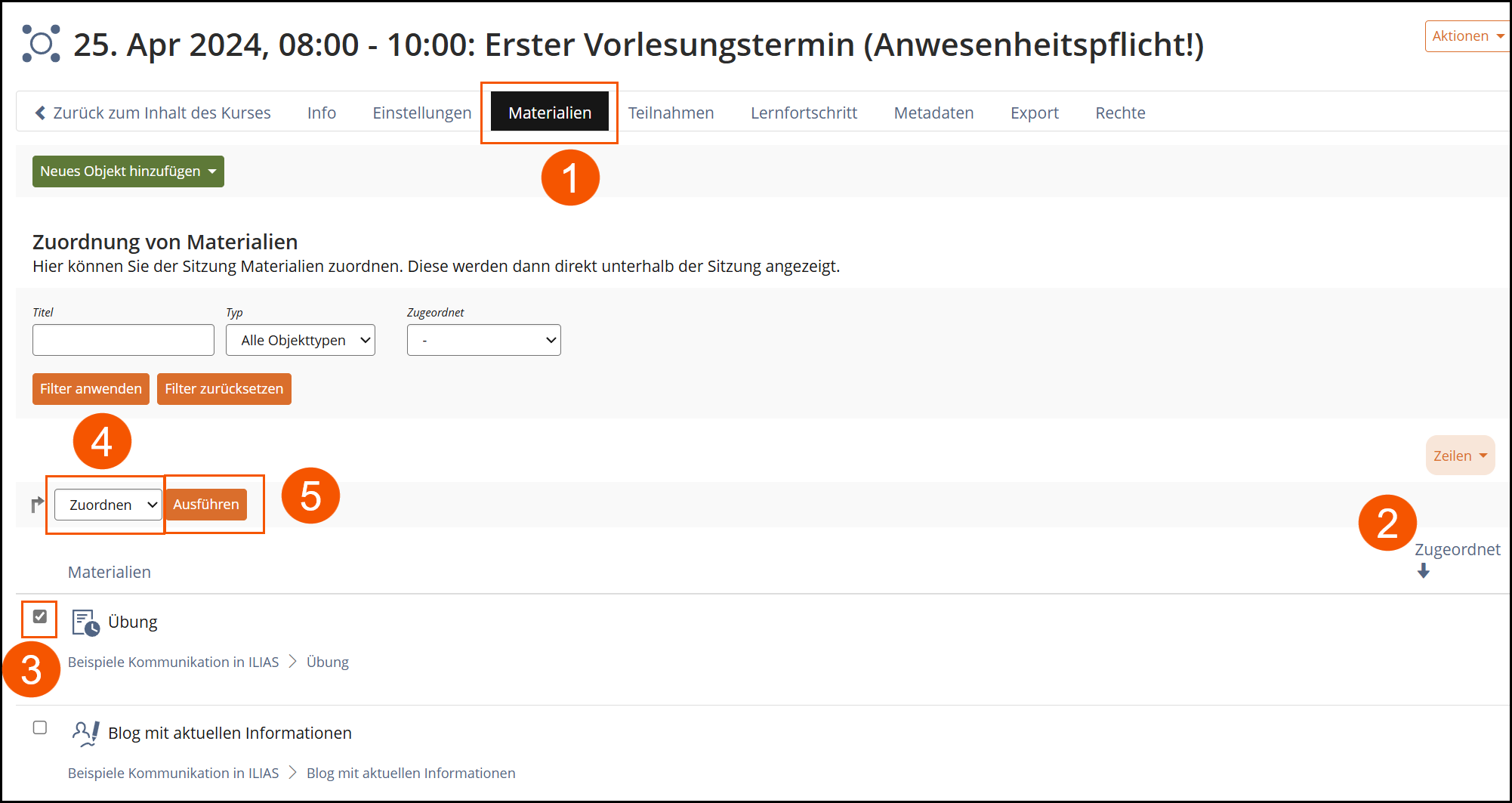
Task: Click Filter zurücksetzen button
Action: 224,389
